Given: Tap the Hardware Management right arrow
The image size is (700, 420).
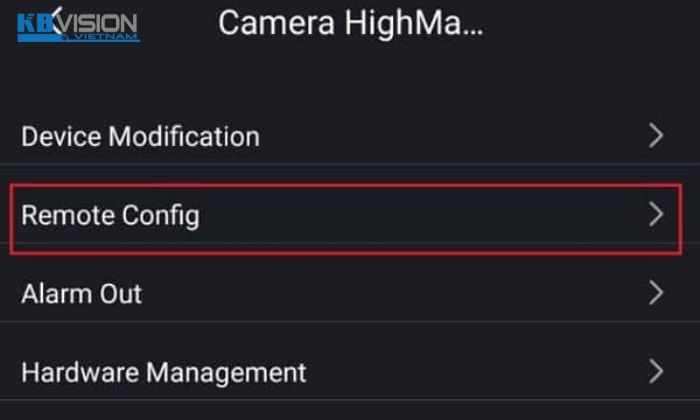Looking at the screenshot, I should tap(656, 373).
